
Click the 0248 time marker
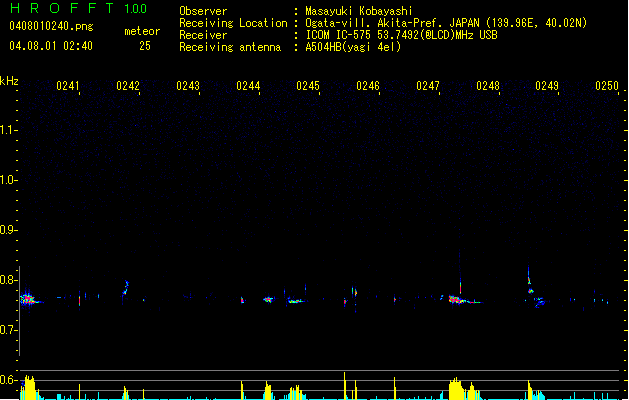488,86
